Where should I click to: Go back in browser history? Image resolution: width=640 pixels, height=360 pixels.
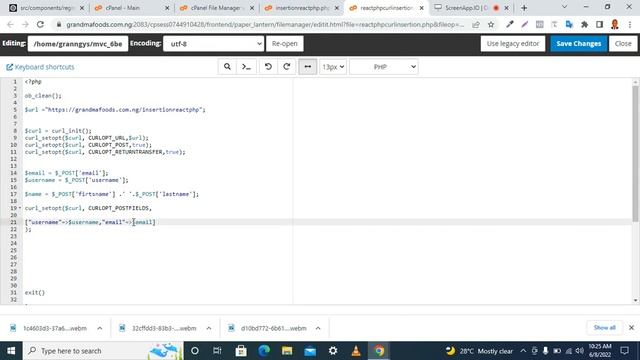coord(11,24)
